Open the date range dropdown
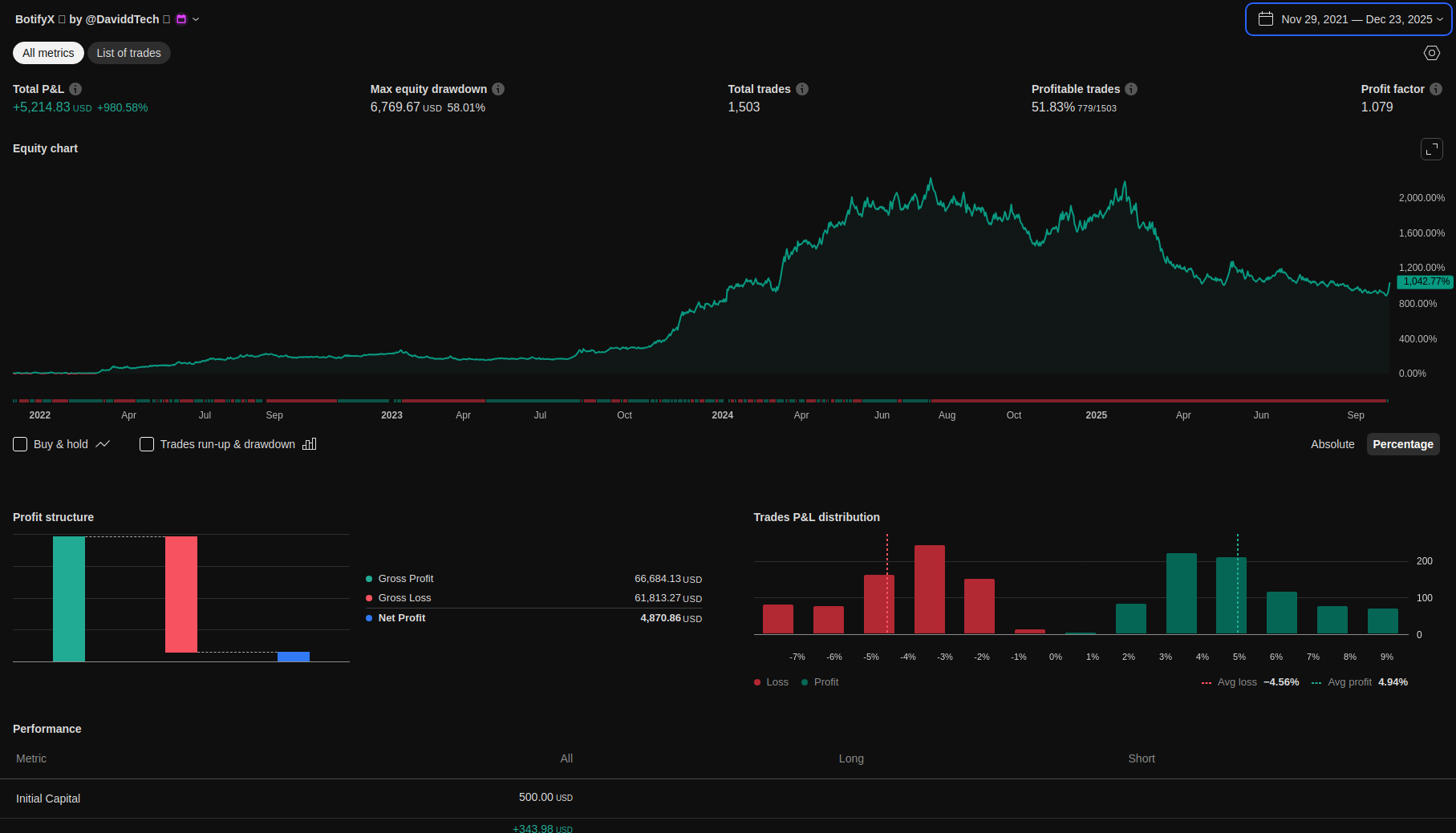1456x833 pixels. point(1349,19)
